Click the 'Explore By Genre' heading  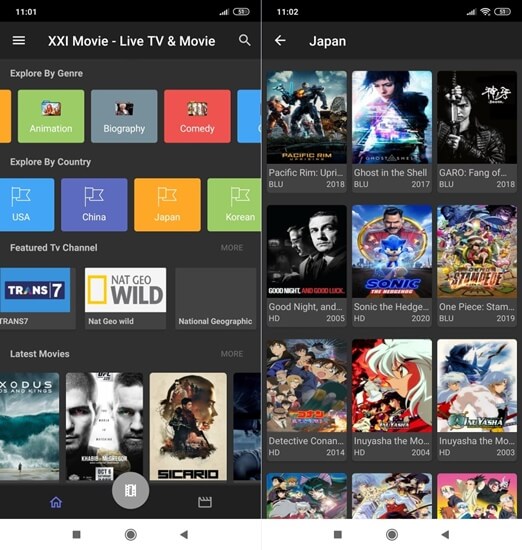[46, 73]
